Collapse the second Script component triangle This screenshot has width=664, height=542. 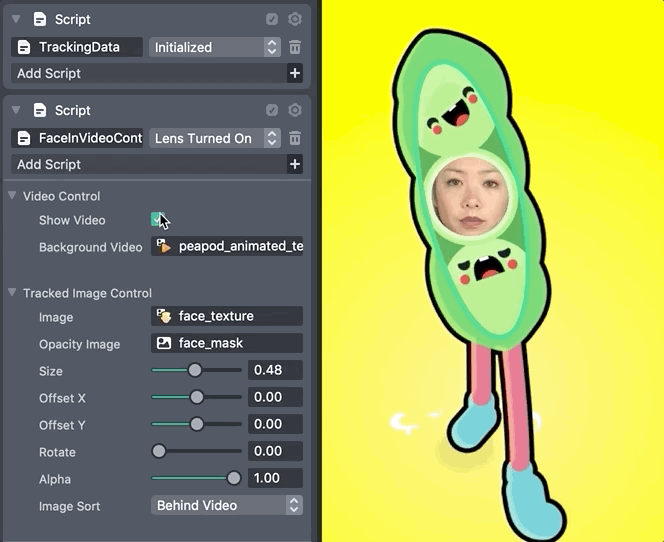[16, 110]
